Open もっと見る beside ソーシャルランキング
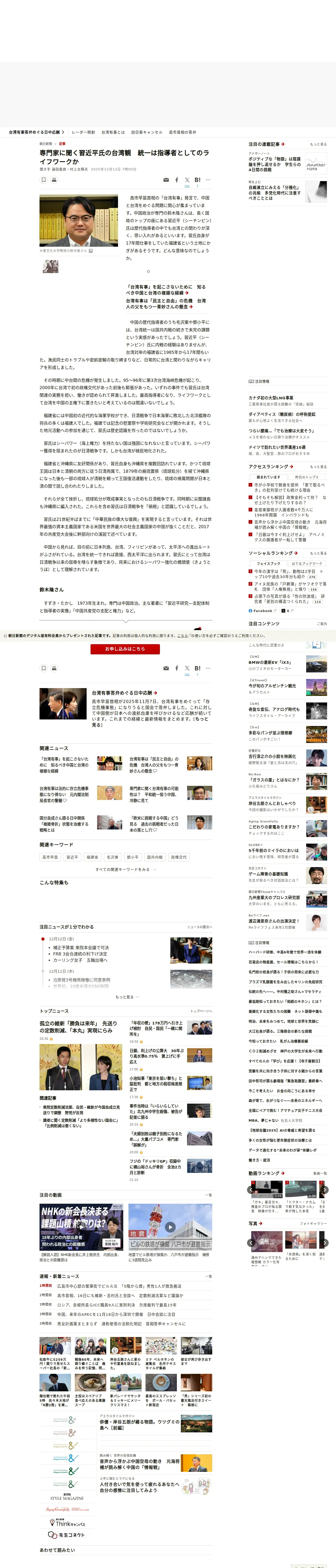Image resolution: width=336 pixels, height=1568 pixels. click(x=318, y=553)
